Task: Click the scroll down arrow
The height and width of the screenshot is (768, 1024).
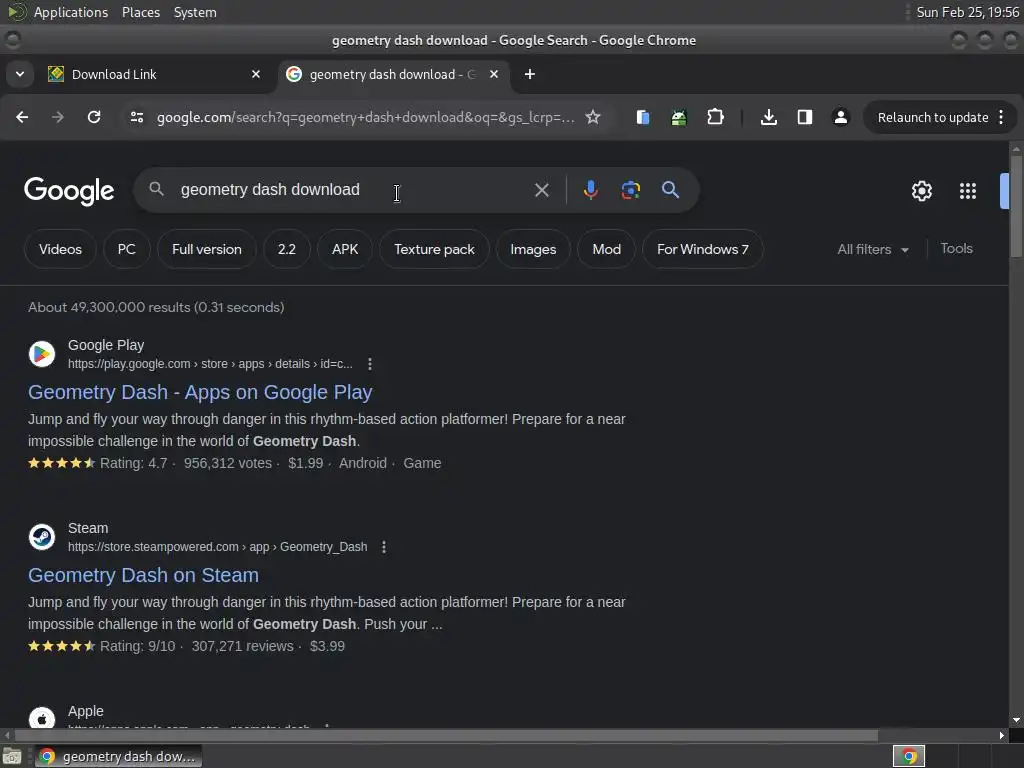Action: [x=1016, y=720]
